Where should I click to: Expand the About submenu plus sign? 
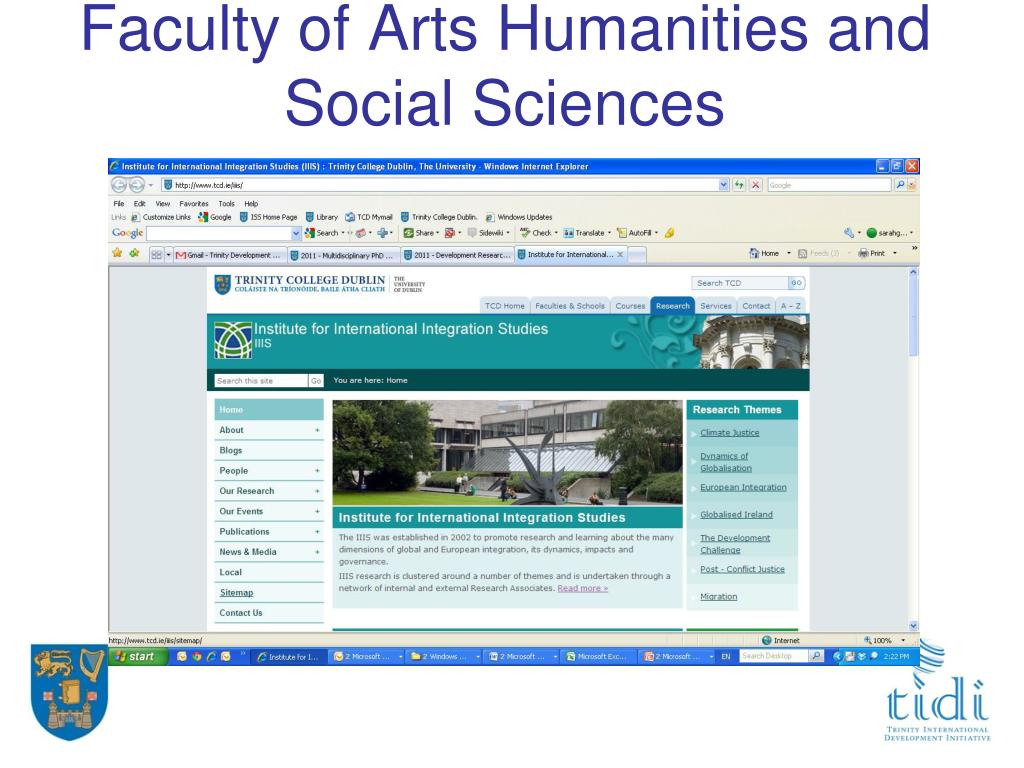pyautogui.click(x=317, y=430)
